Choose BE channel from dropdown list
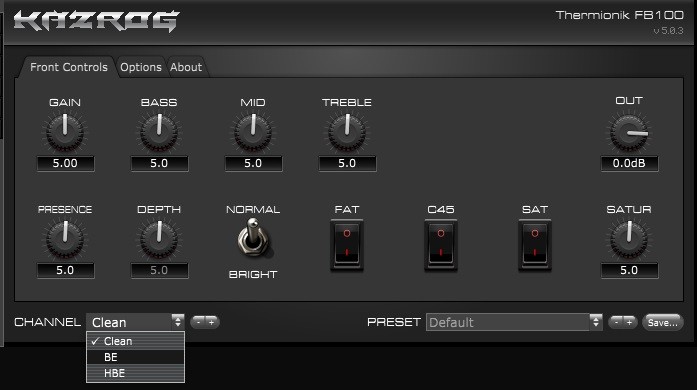Viewport: 697px width, 390px height. [x=136, y=357]
